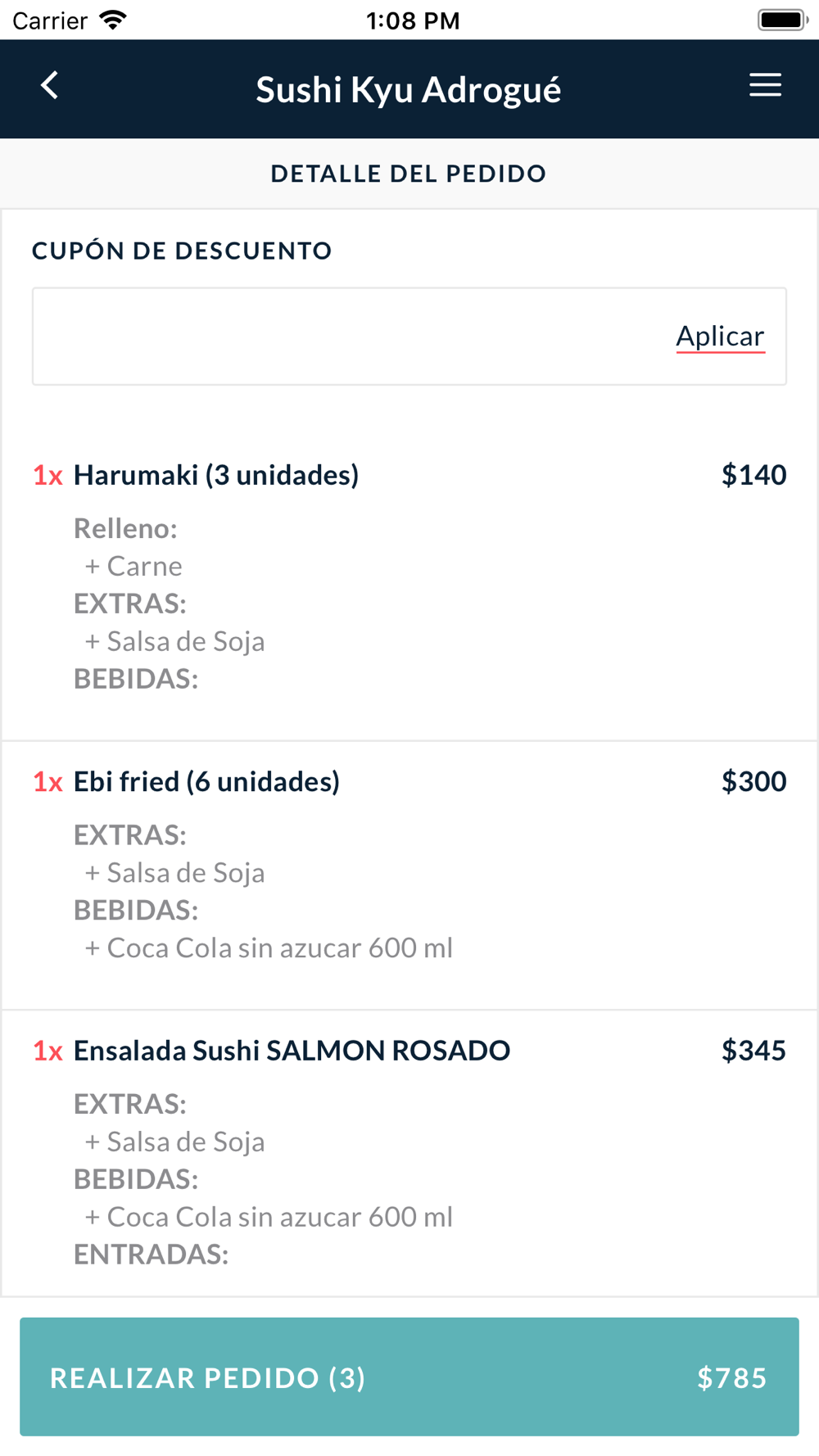Tap the back arrow icon
Screen dimensions: 819x1456
tap(50, 86)
